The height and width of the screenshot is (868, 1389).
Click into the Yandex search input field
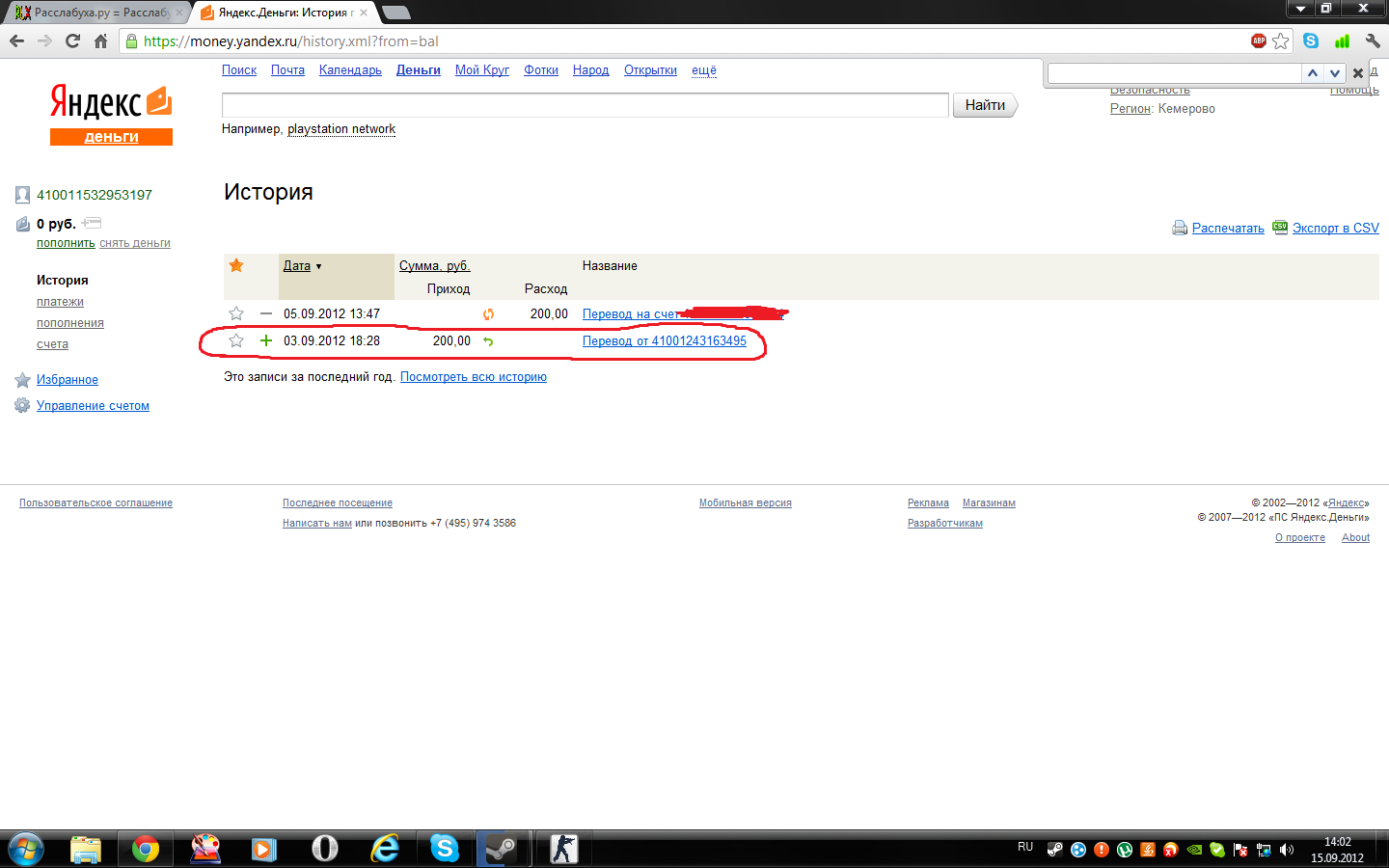586,105
